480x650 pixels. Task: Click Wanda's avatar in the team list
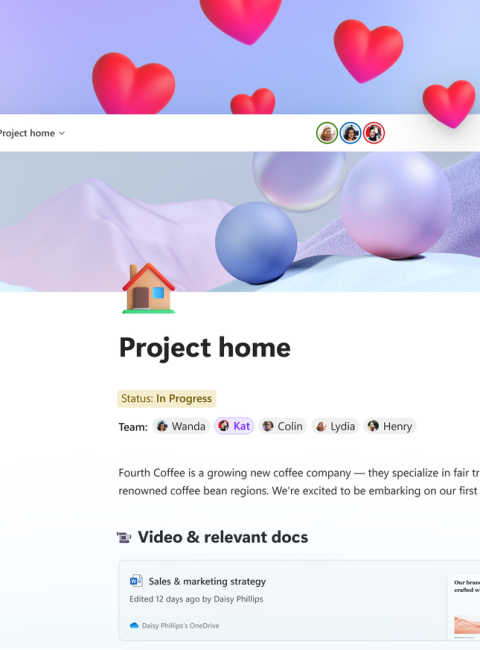pyautogui.click(x=162, y=426)
